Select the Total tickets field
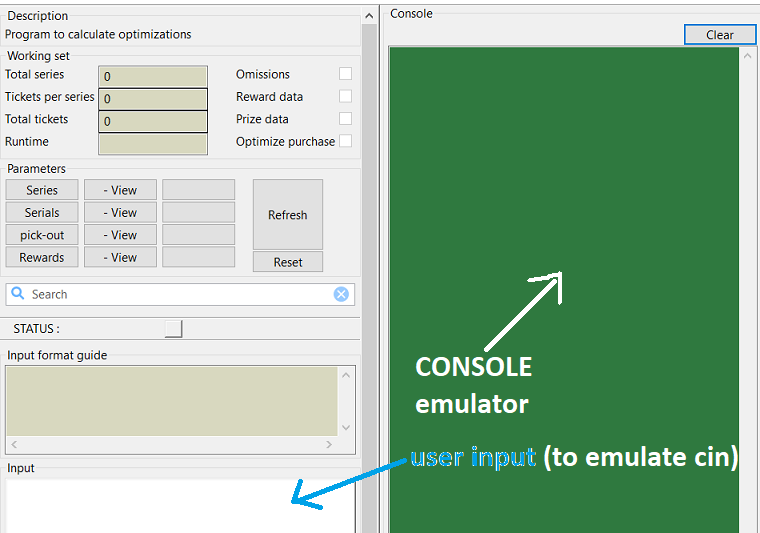 pos(153,121)
